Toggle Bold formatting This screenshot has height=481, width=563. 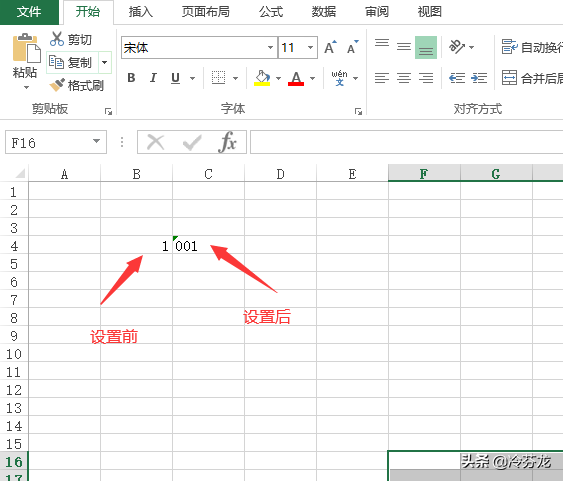click(131, 78)
